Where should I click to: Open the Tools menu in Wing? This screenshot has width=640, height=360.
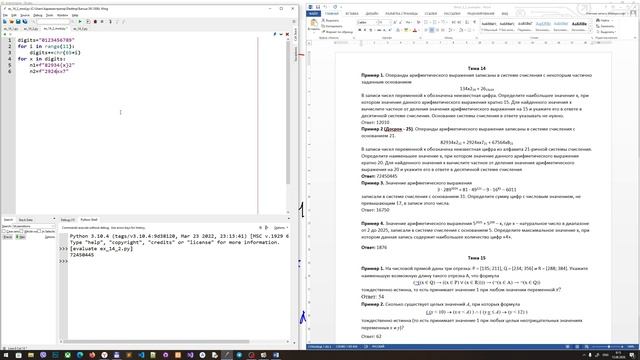pos(49,15)
